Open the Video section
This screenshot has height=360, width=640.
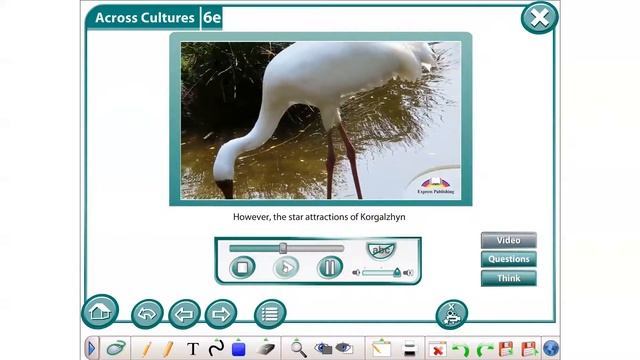[x=509, y=240]
